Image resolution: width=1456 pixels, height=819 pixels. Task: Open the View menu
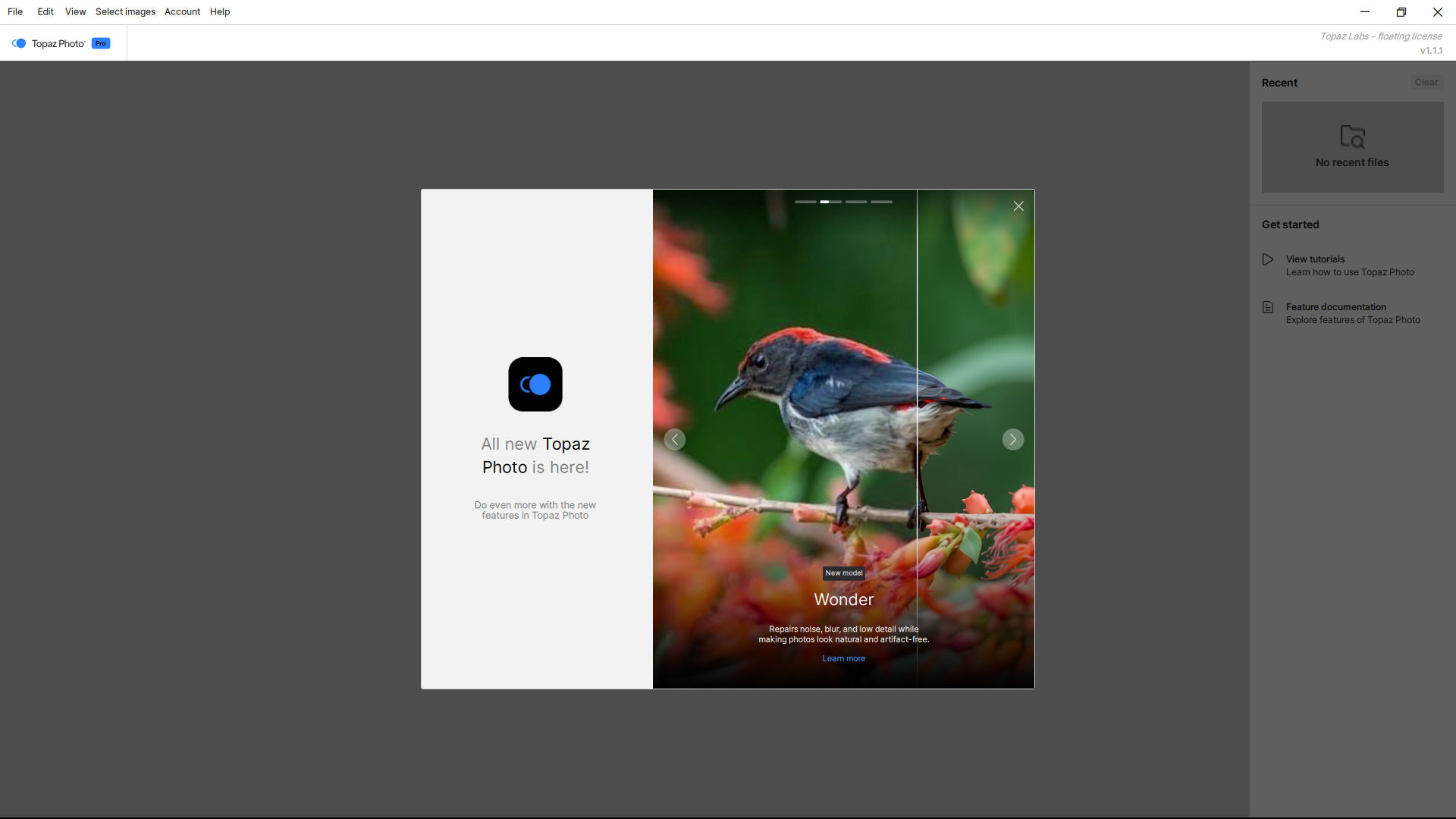(x=75, y=11)
